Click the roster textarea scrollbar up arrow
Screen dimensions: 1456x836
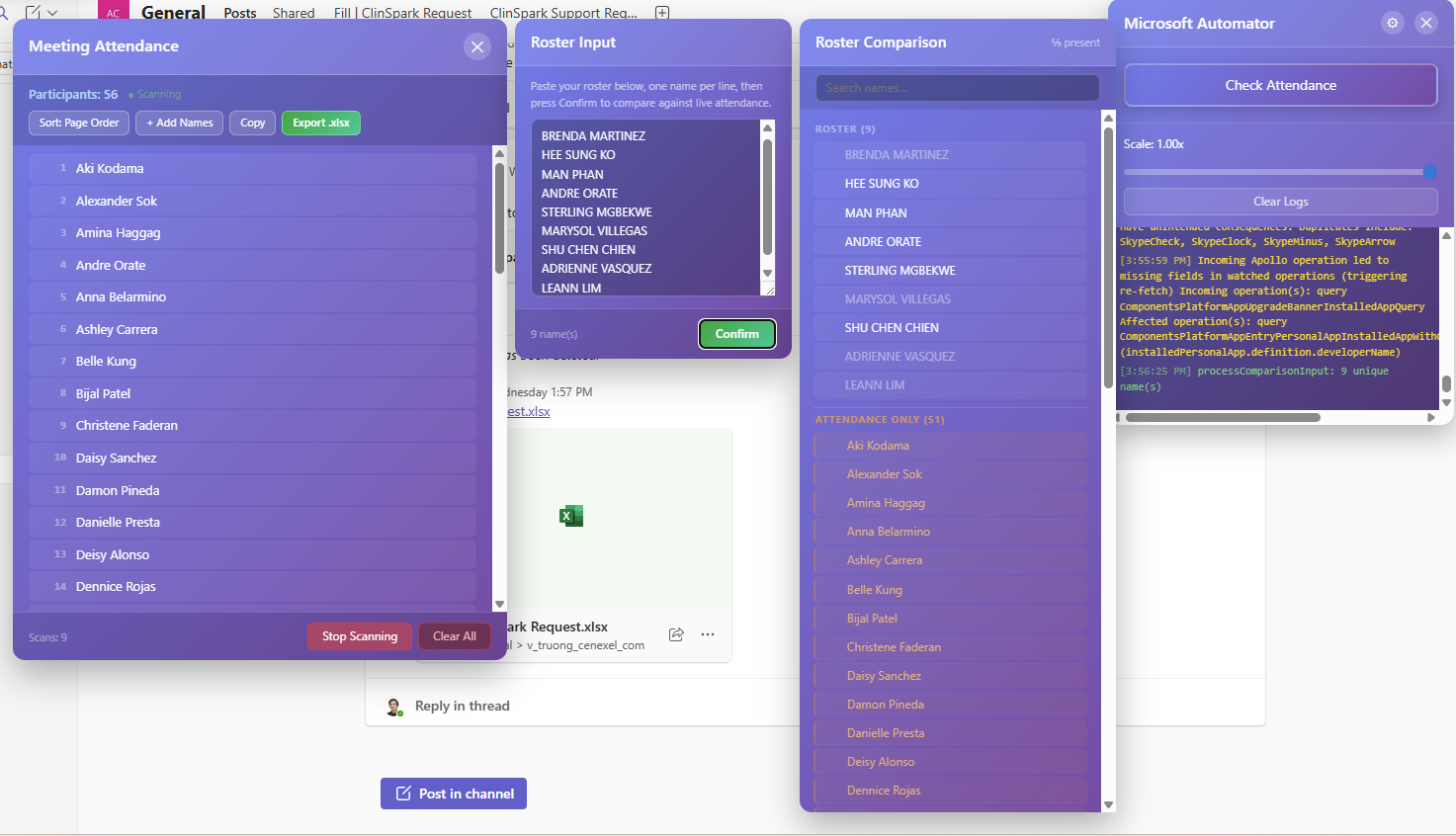tap(767, 127)
